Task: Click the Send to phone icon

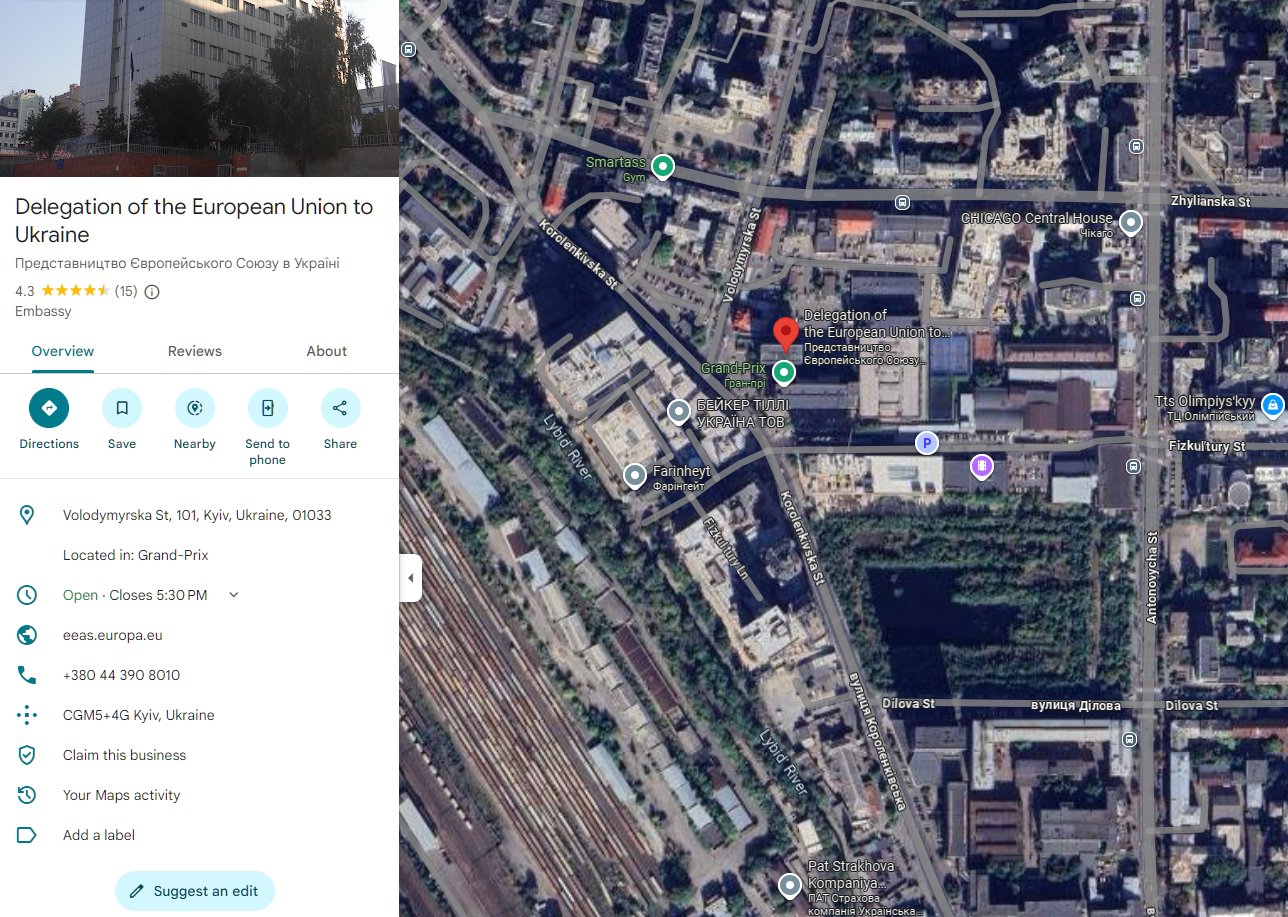Action: click(x=268, y=408)
